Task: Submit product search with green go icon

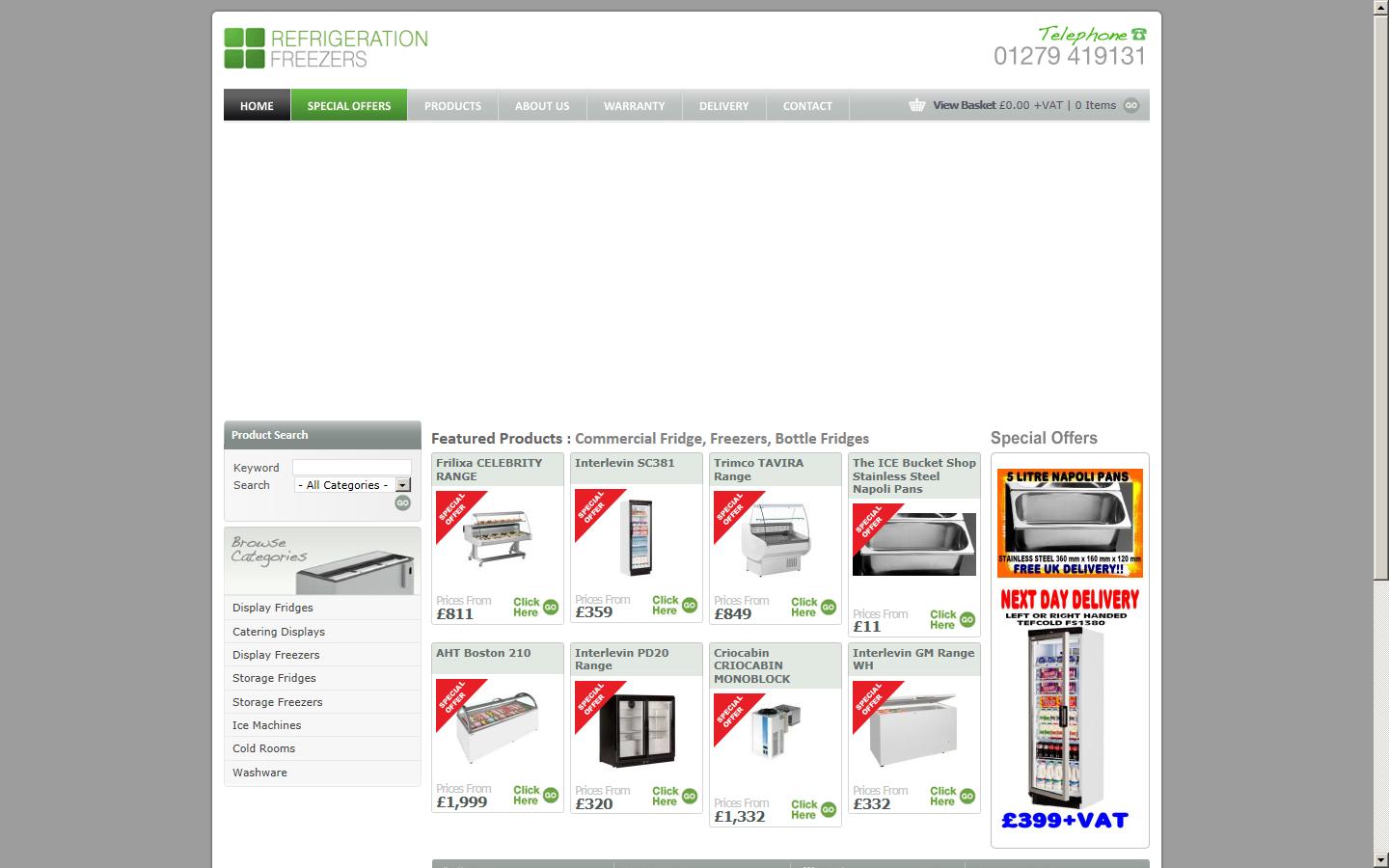Action: point(403,502)
